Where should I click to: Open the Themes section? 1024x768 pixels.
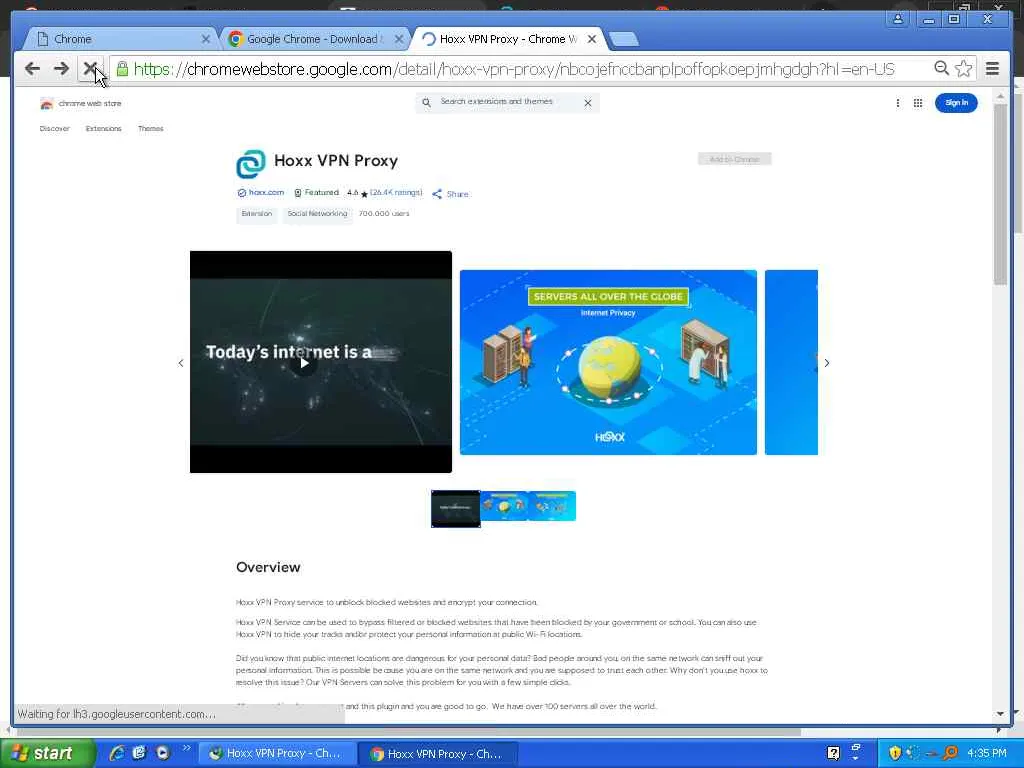[150, 129]
